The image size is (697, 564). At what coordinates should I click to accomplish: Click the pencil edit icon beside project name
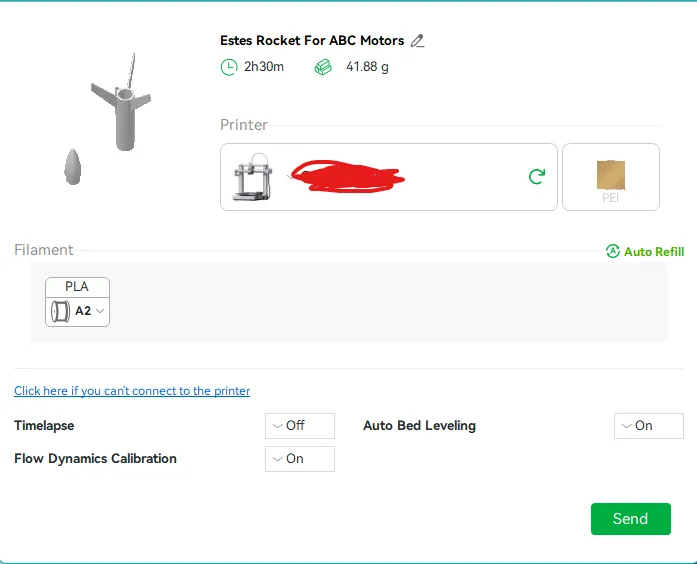click(417, 41)
